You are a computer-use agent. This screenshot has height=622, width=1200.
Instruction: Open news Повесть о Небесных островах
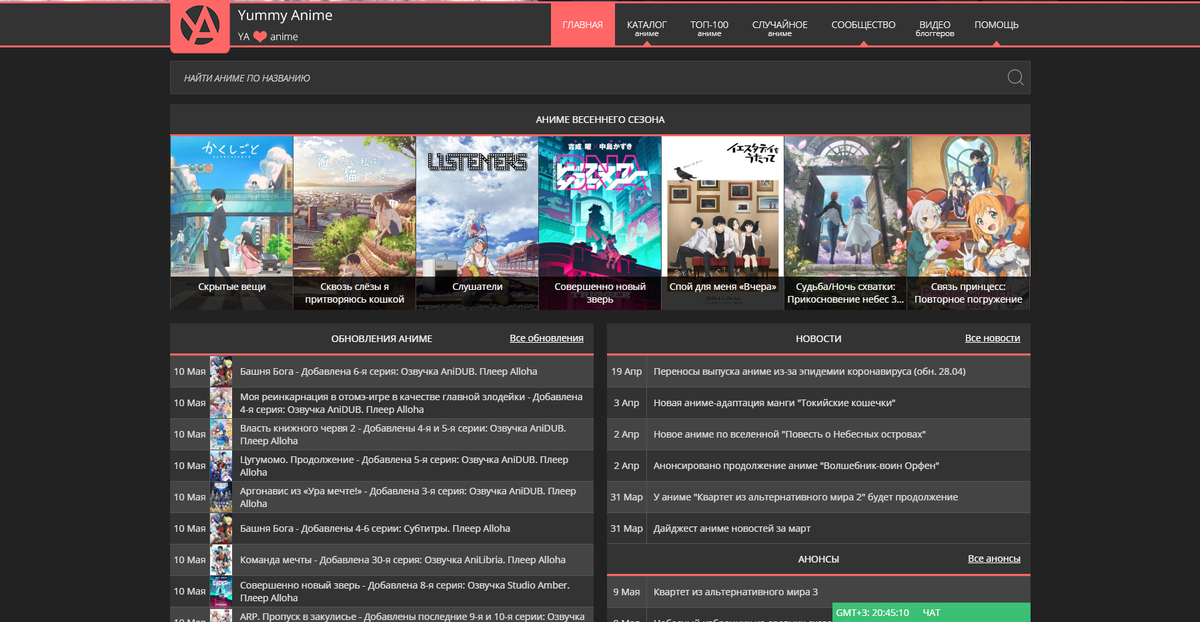point(789,434)
